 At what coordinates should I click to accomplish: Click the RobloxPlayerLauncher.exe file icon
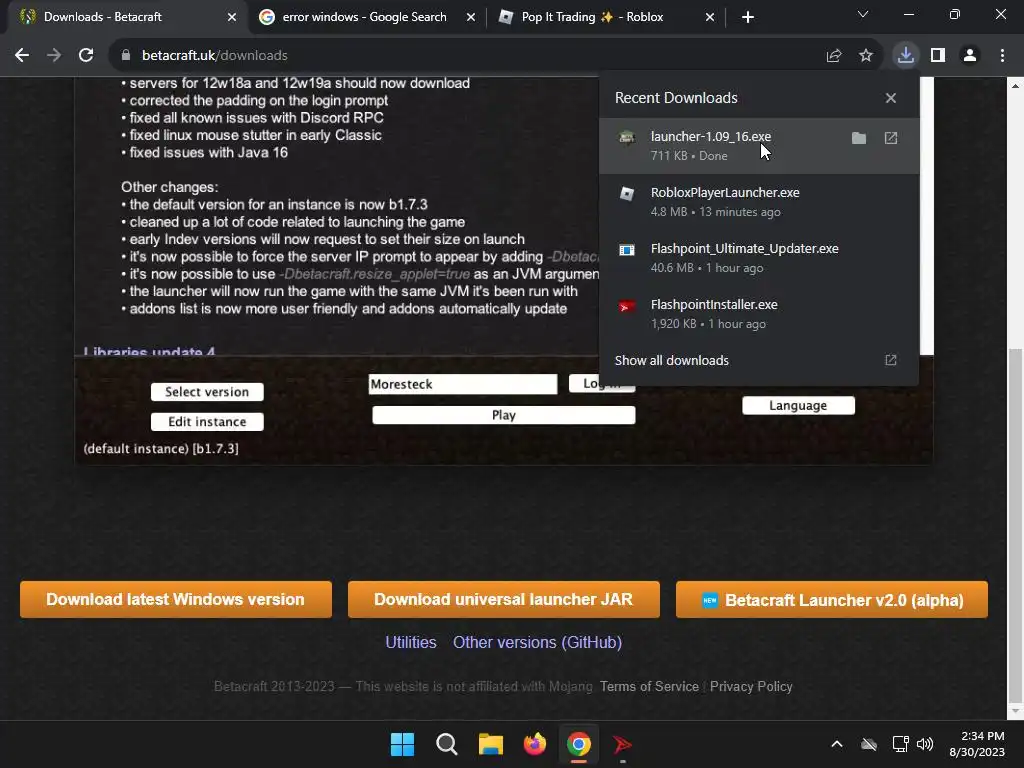[627, 194]
